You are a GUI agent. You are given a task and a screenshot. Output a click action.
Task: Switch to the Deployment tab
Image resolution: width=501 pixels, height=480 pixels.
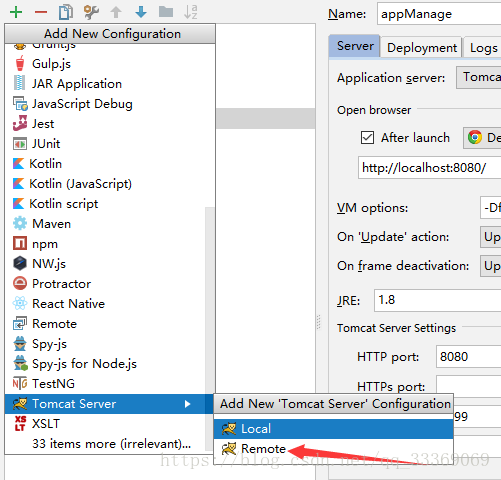pos(422,48)
